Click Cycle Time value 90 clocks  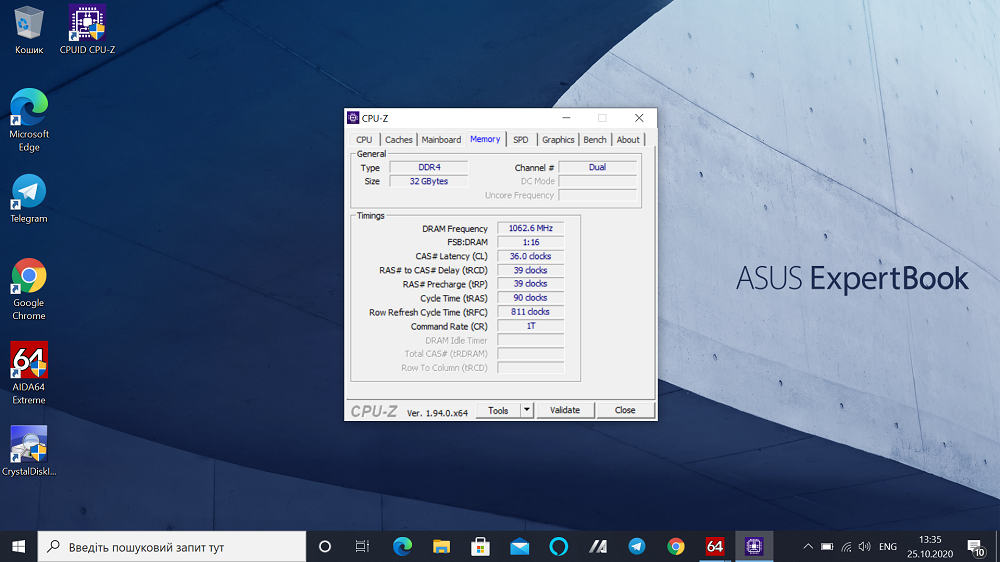point(531,298)
